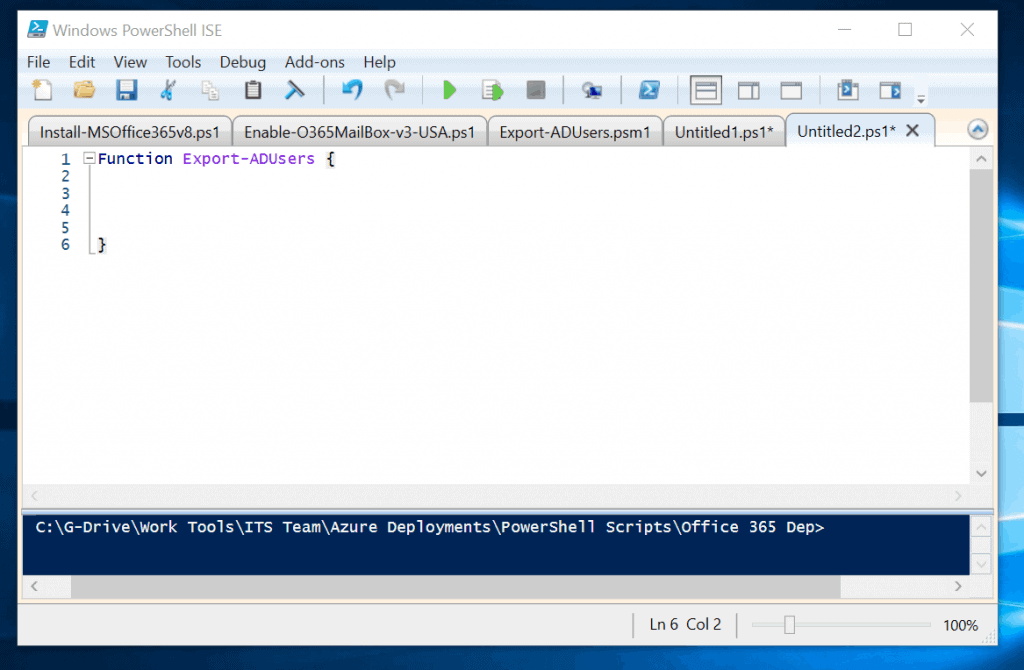Save the current script via the Save icon
1024x670 pixels.
tap(125, 89)
